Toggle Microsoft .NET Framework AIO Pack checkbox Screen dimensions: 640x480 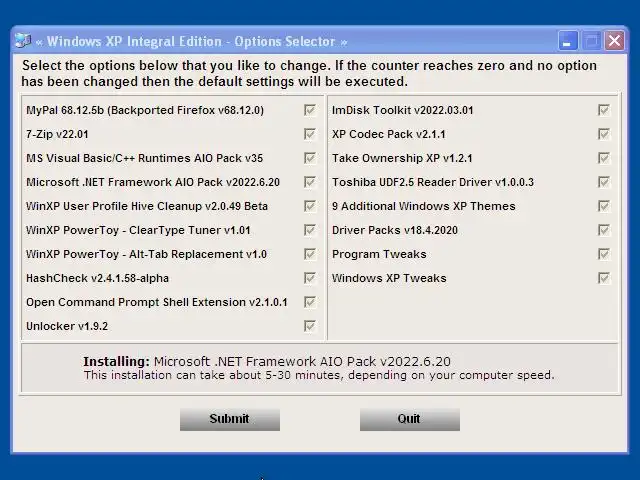coord(310,182)
